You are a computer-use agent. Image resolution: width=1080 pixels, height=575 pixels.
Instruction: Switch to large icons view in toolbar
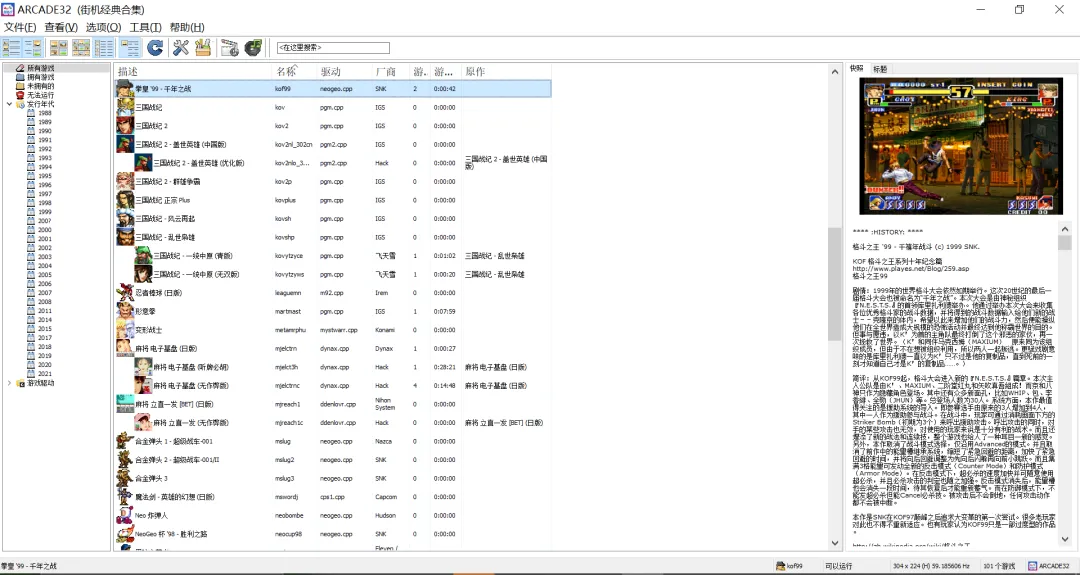59,48
